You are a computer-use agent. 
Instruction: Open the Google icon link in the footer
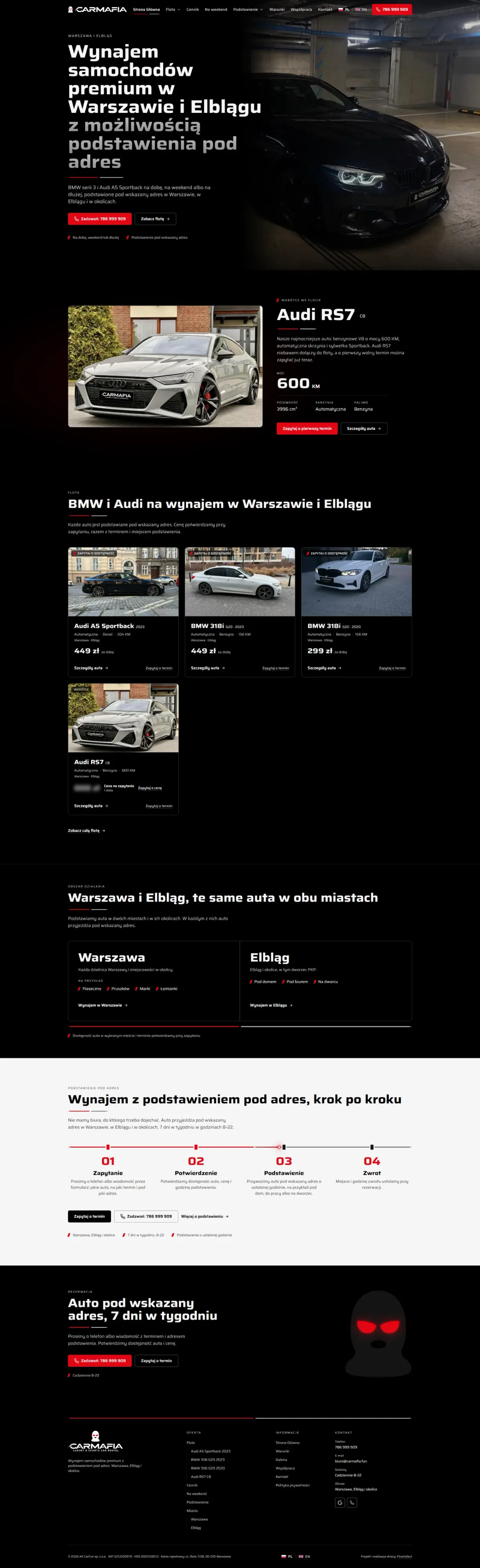340,1502
